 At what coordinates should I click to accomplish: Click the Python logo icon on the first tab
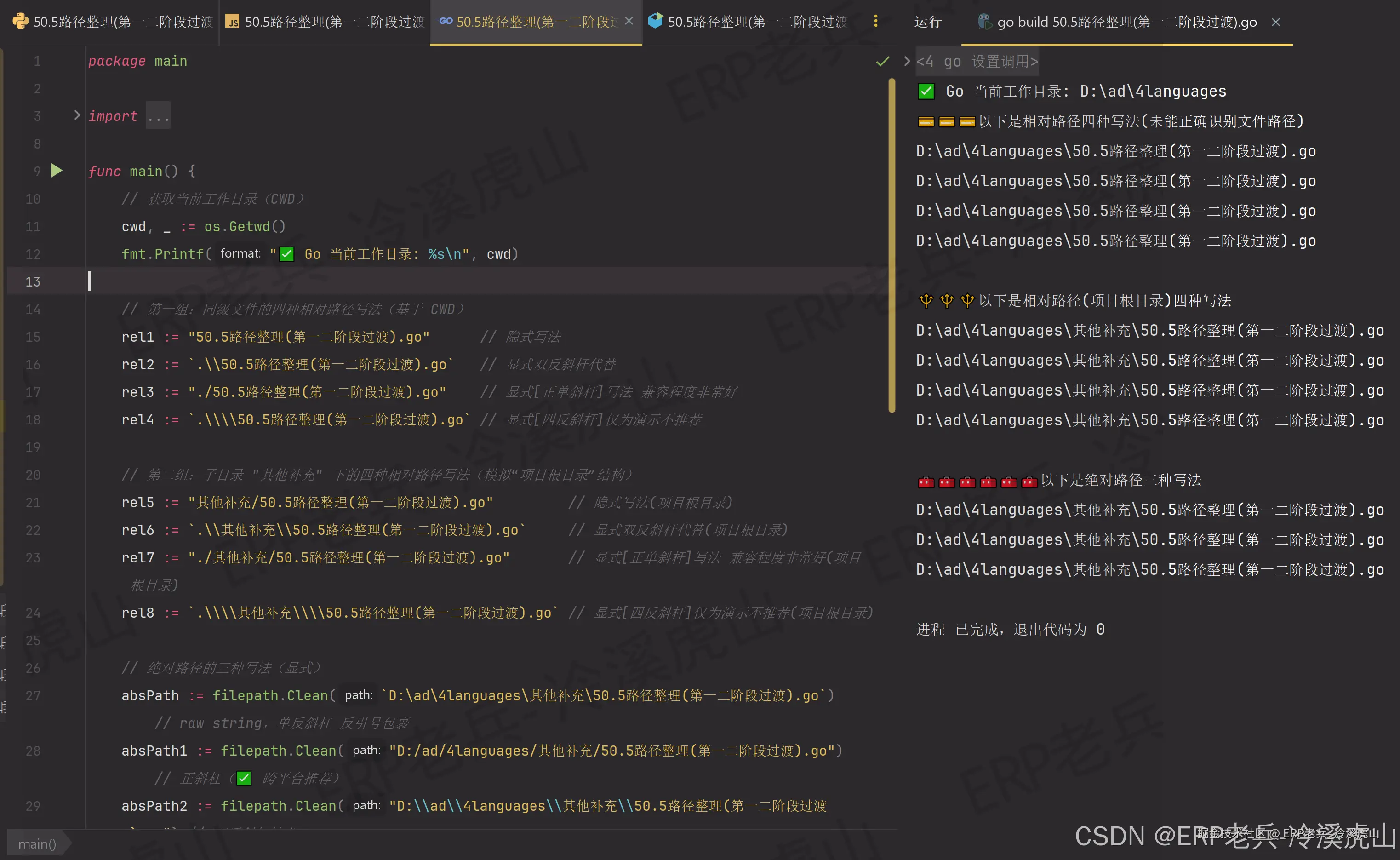pyautogui.click(x=20, y=22)
